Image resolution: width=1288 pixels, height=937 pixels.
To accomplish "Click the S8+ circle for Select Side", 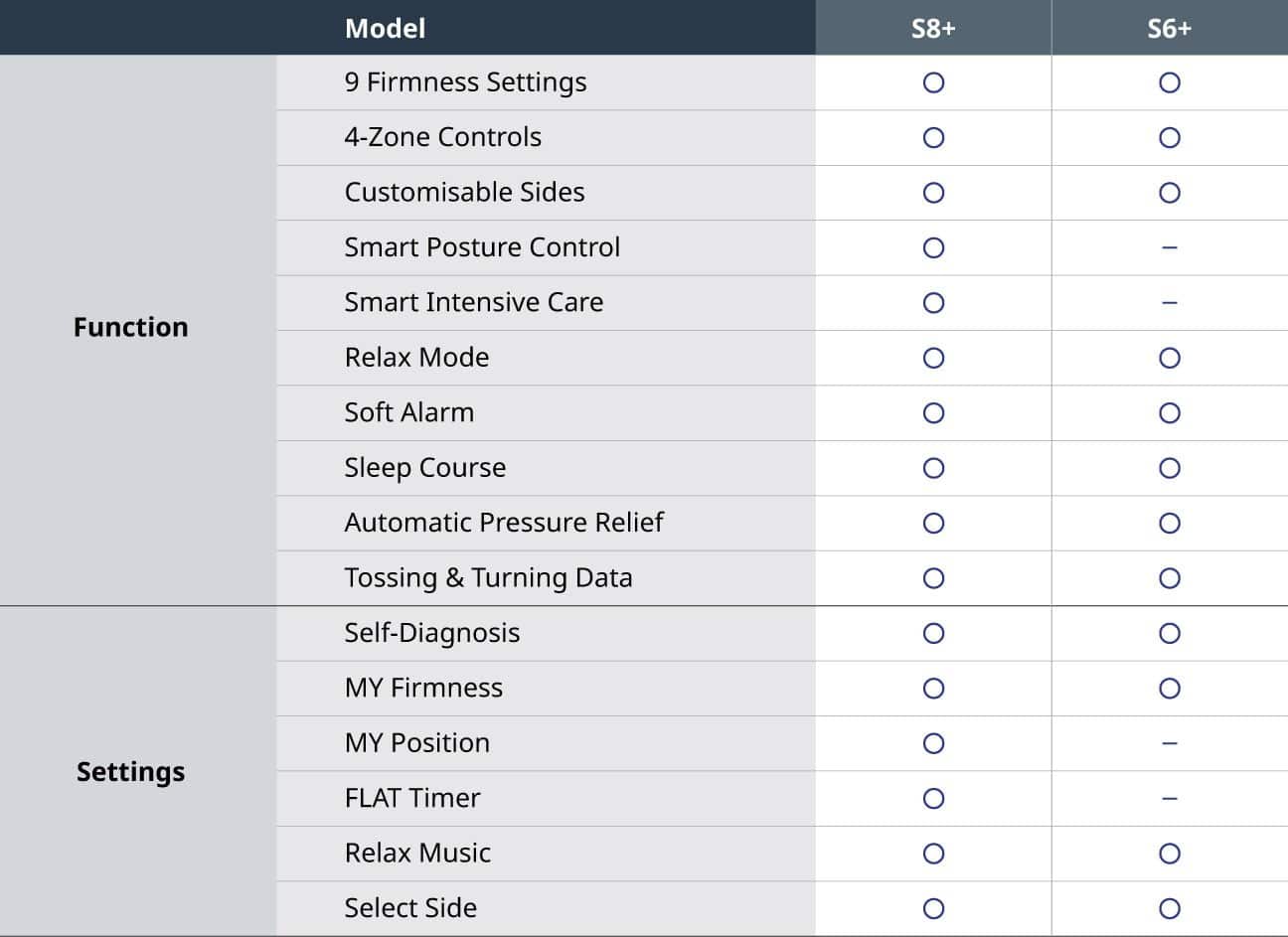I will point(933,908).
